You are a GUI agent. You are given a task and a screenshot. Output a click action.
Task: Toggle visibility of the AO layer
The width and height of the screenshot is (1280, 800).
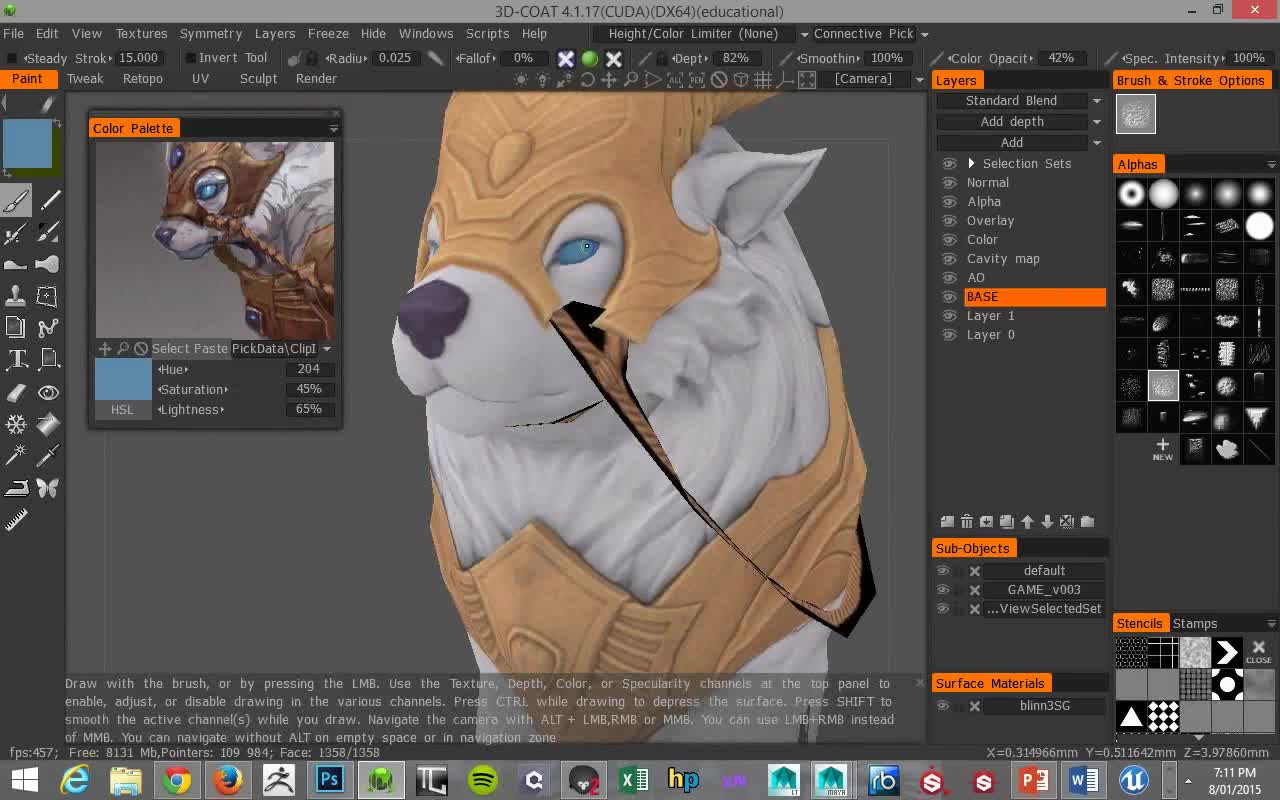pos(949,278)
